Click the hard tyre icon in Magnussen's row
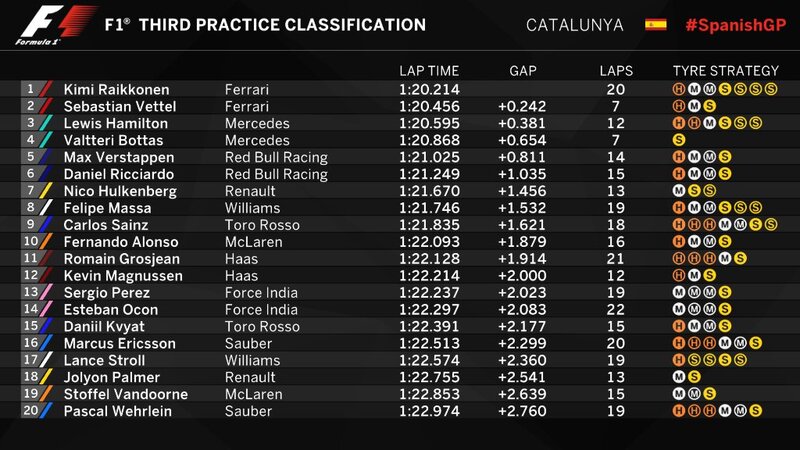The width and height of the screenshot is (800, 450). click(679, 275)
